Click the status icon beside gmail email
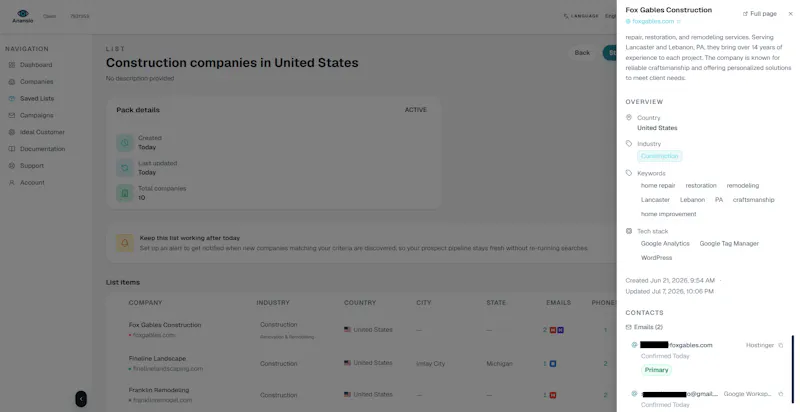The height and width of the screenshot is (412, 800). pyautogui.click(x=634, y=394)
